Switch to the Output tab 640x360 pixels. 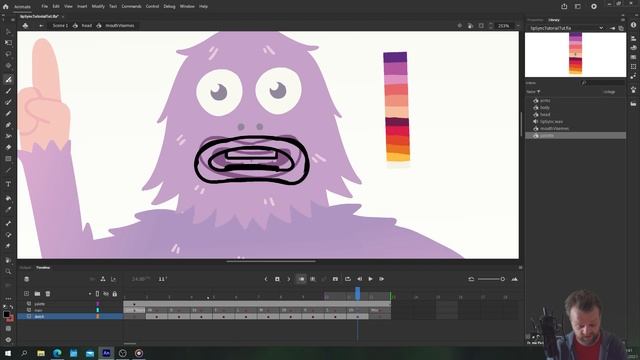click(25, 268)
